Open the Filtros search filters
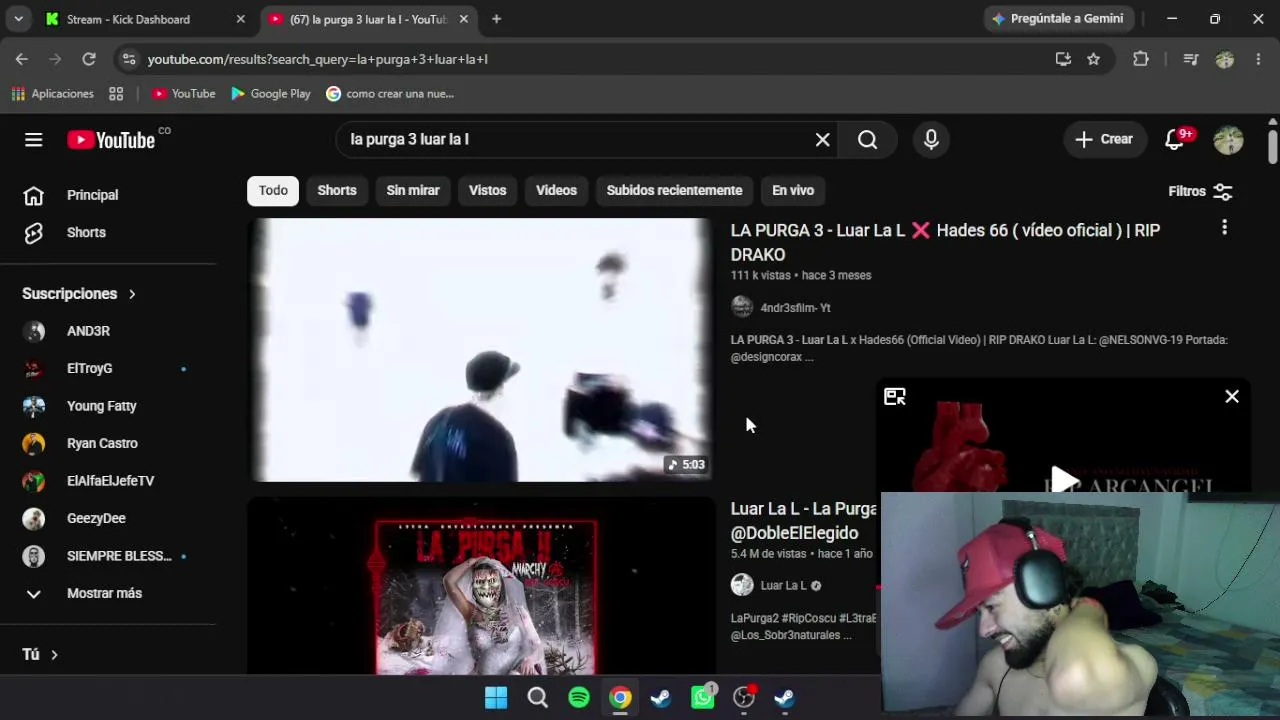 (x=1200, y=191)
